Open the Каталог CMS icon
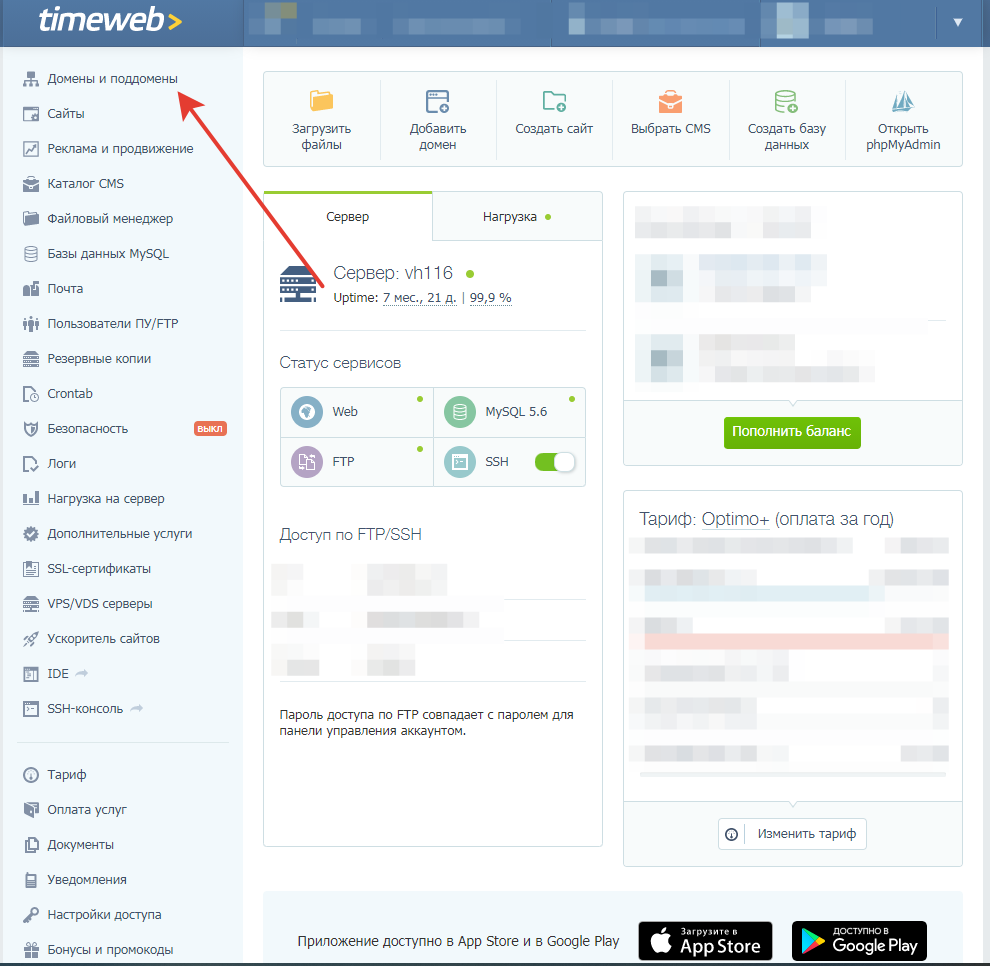The height and width of the screenshot is (966, 990). 30,184
